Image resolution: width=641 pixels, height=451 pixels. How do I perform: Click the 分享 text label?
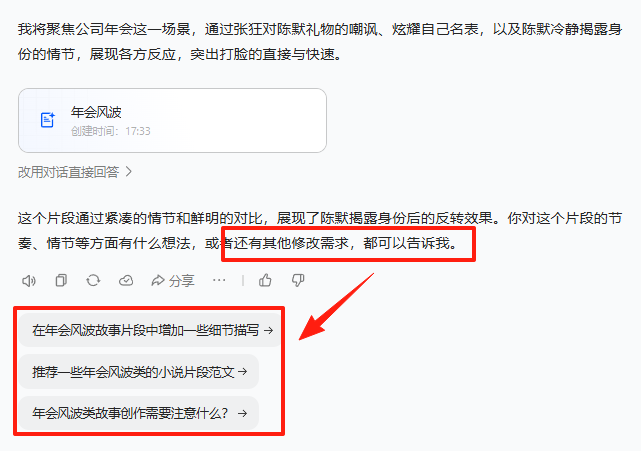point(181,281)
